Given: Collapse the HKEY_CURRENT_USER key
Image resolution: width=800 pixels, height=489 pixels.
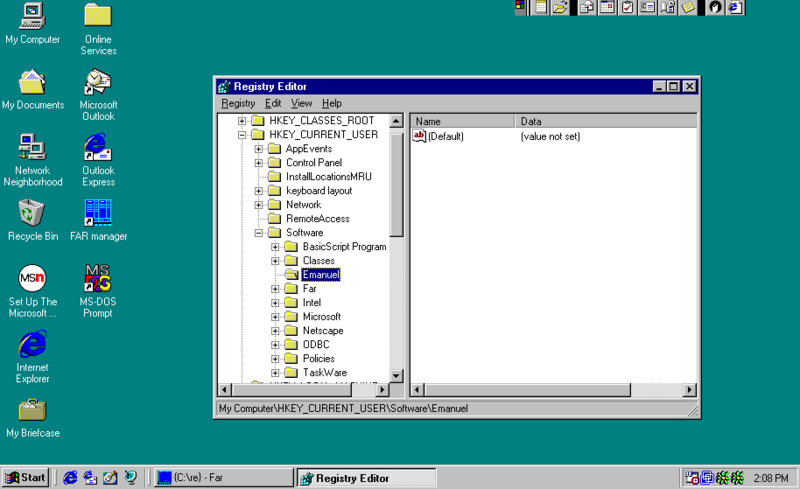Looking at the screenshot, I should tap(242, 135).
